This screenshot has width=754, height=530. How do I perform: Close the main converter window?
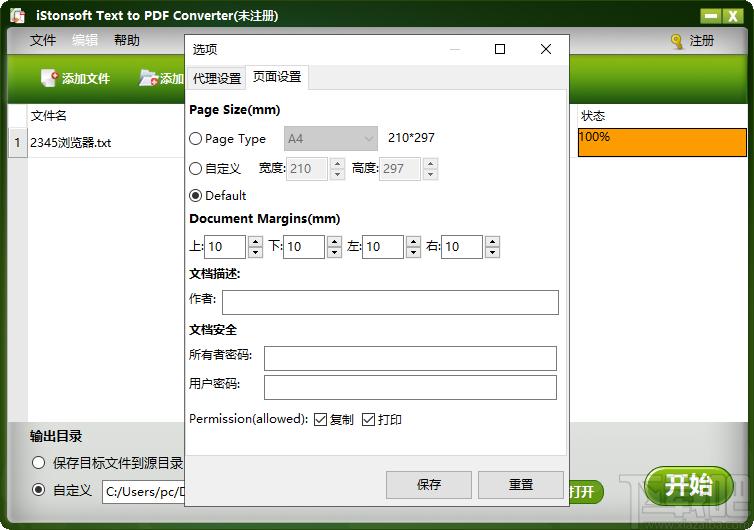(733, 16)
